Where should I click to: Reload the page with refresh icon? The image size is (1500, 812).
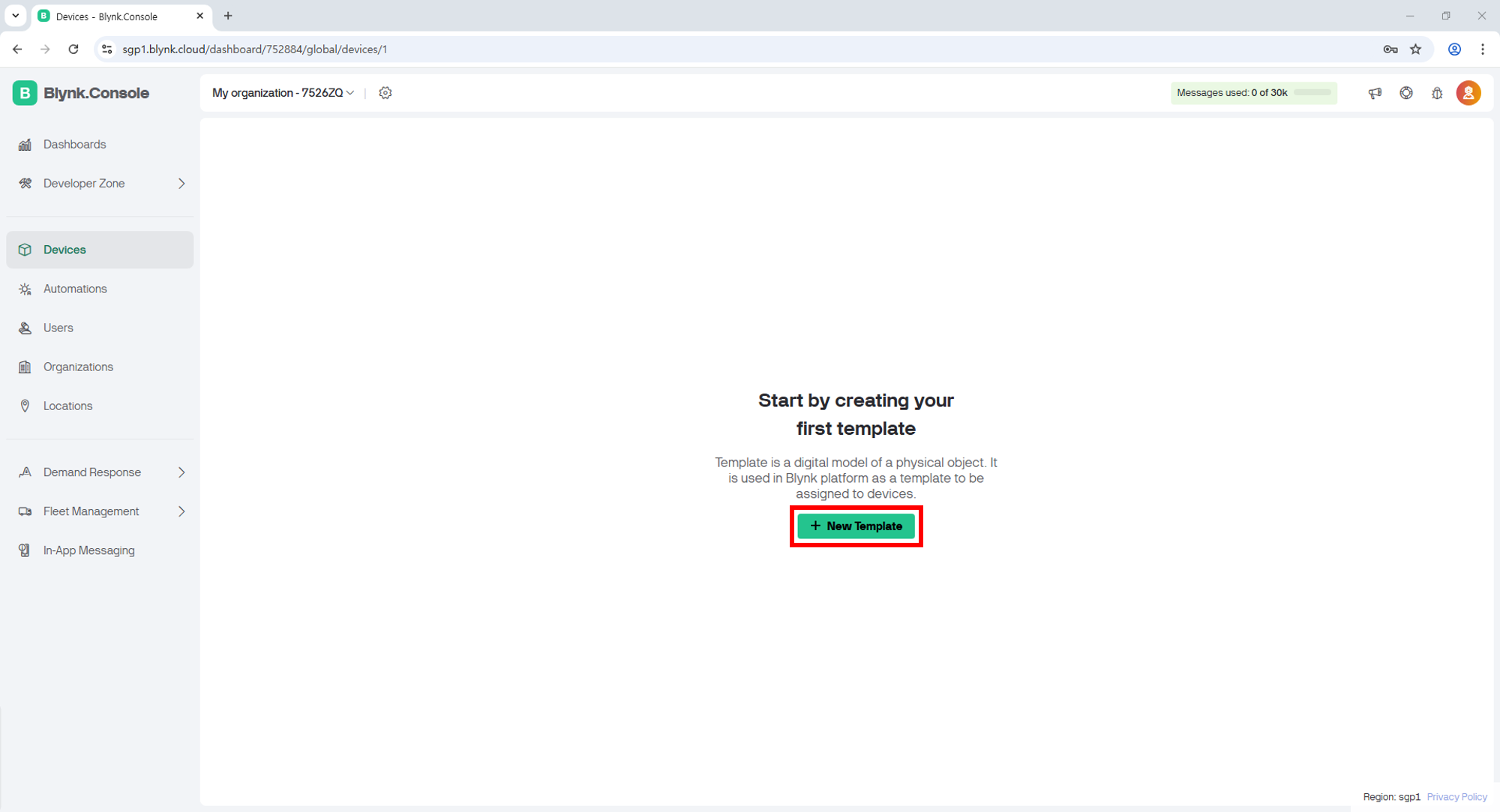(73, 49)
